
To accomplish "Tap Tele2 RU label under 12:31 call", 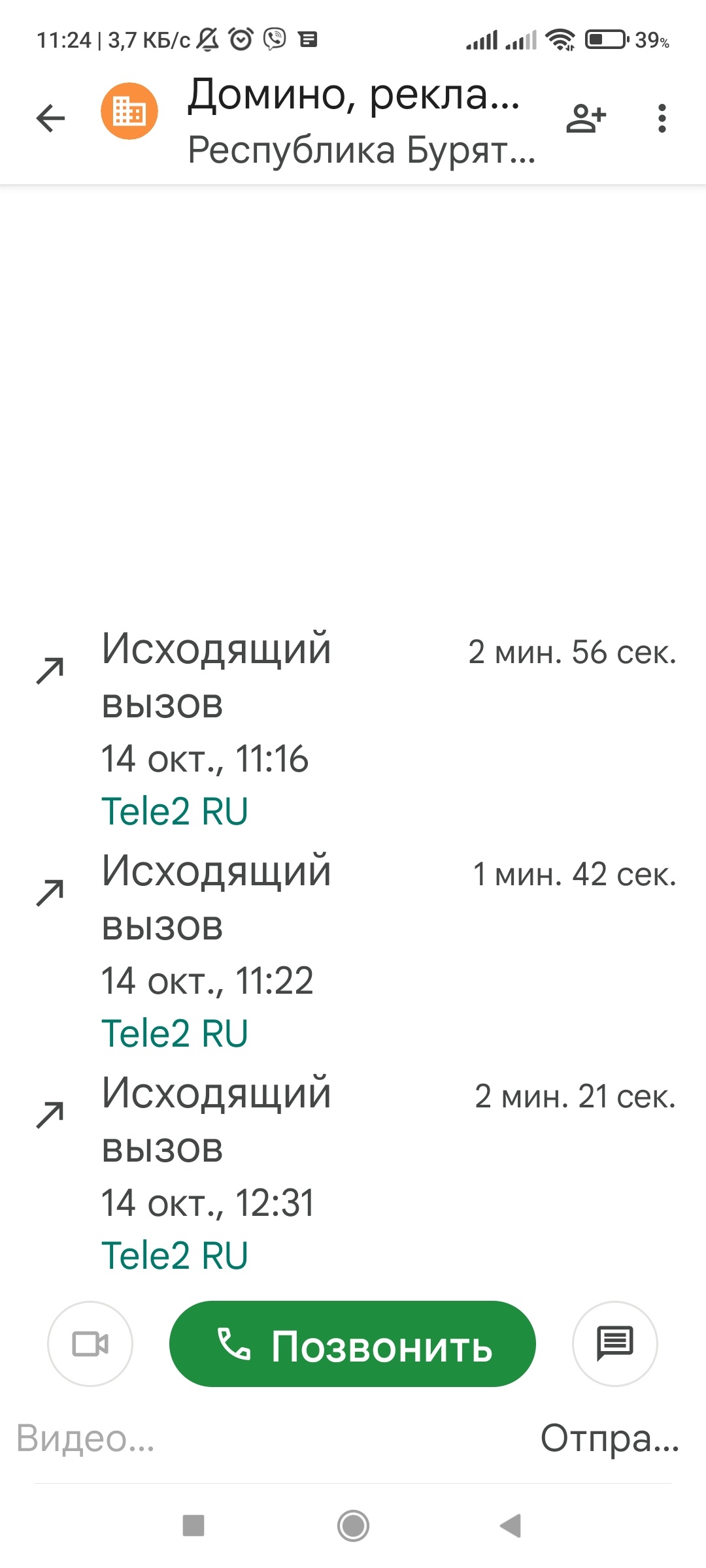I will coord(175,1256).
